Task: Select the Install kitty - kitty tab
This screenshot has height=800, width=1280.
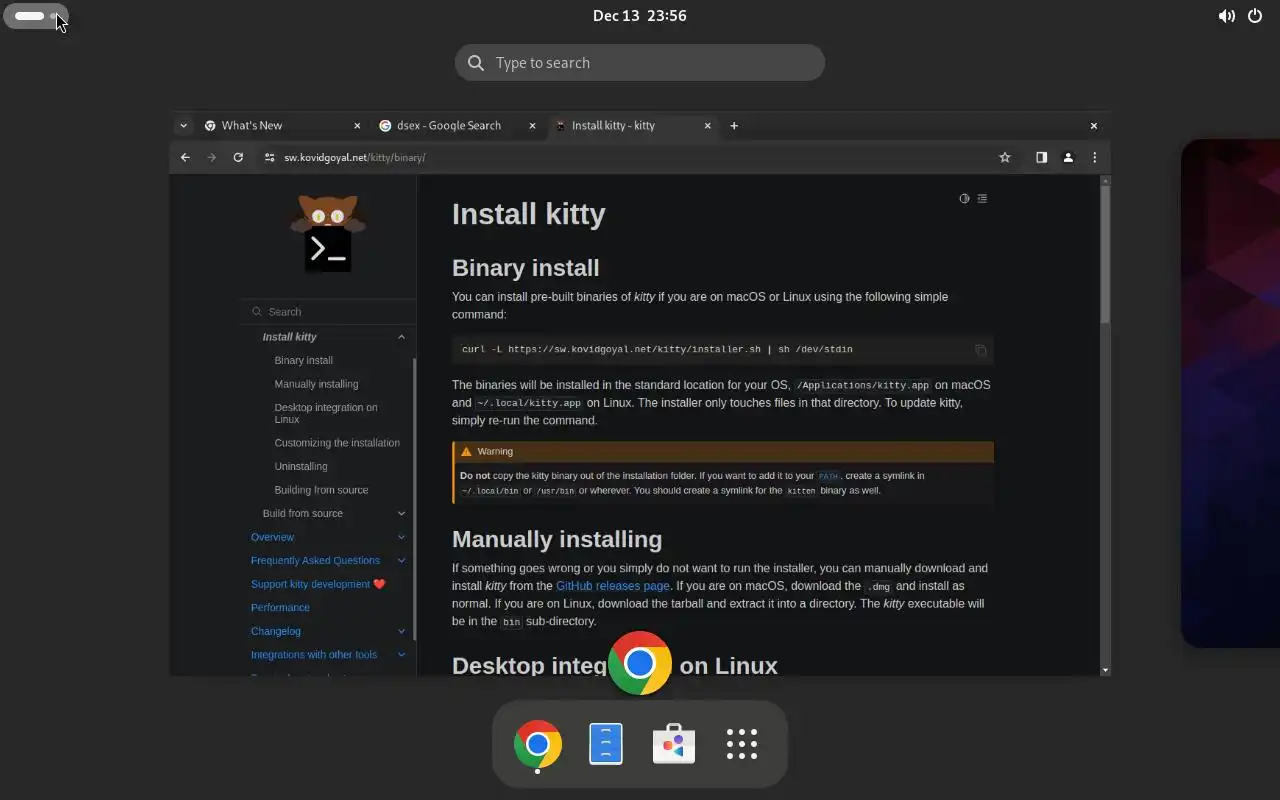Action: pyautogui.click(x=633, y=125)
